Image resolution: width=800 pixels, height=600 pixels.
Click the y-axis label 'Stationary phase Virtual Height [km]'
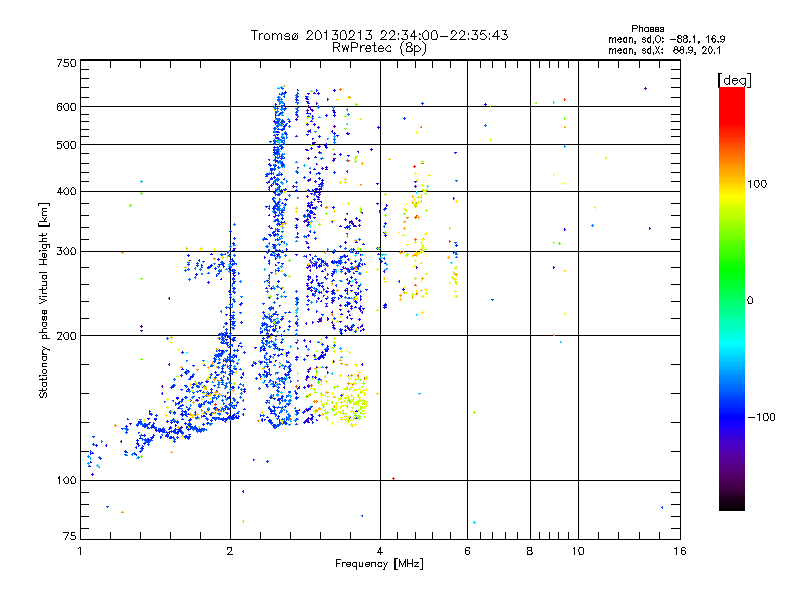(x=44, y=300)
